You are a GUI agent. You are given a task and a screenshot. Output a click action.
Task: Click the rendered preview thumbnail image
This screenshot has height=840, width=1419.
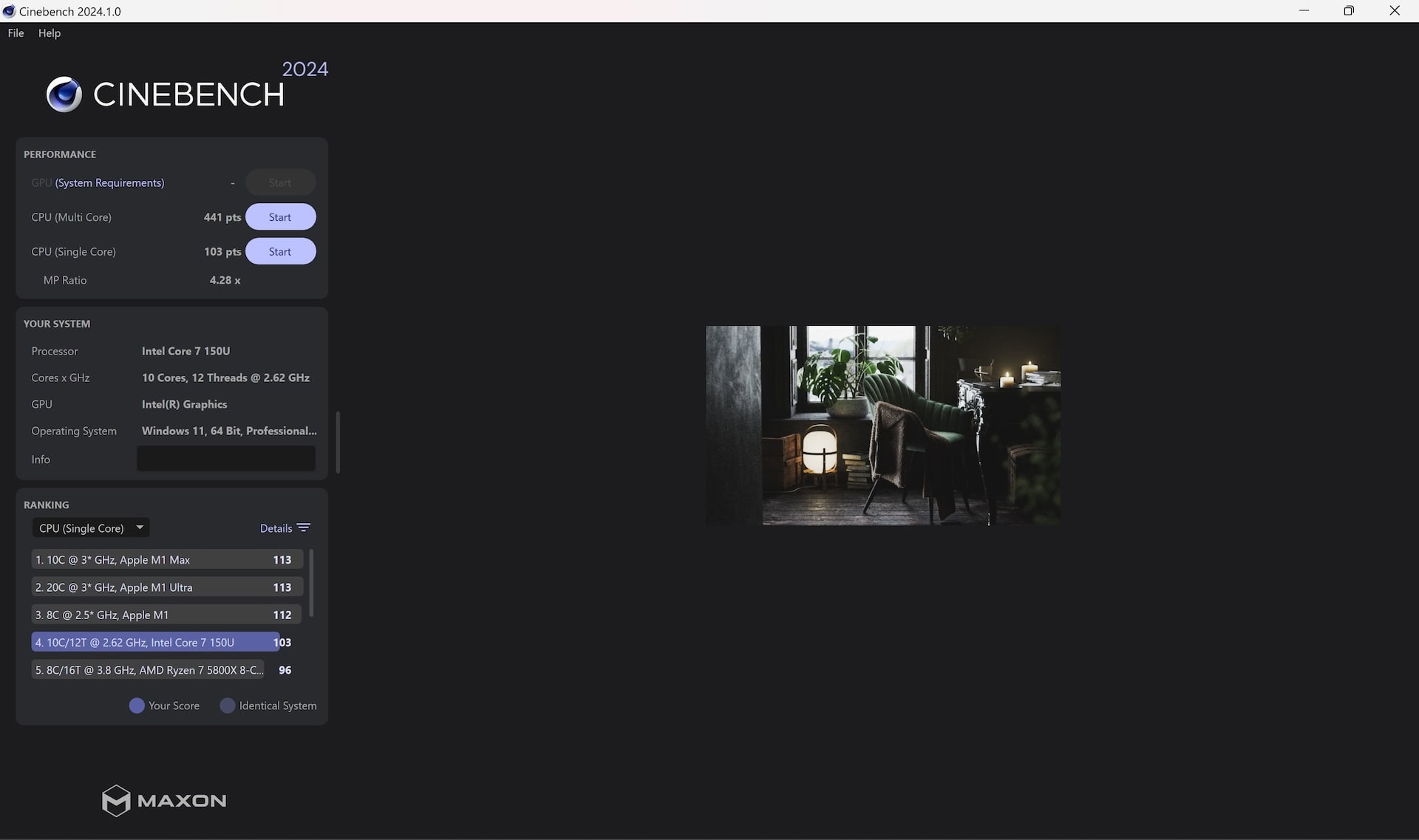pyautogui.click(x=883, y=425)
